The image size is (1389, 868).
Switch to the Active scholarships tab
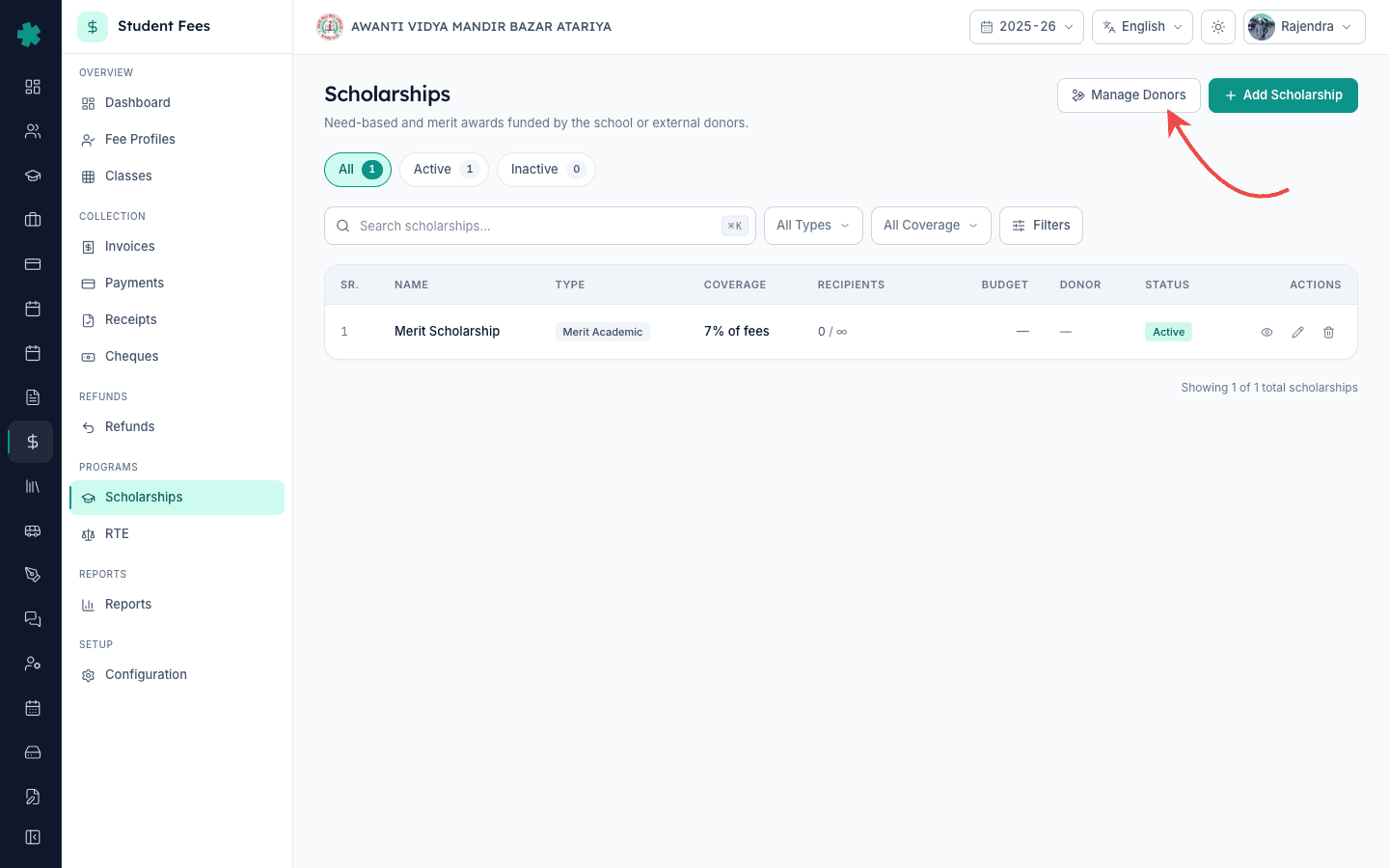click(444, 170)
